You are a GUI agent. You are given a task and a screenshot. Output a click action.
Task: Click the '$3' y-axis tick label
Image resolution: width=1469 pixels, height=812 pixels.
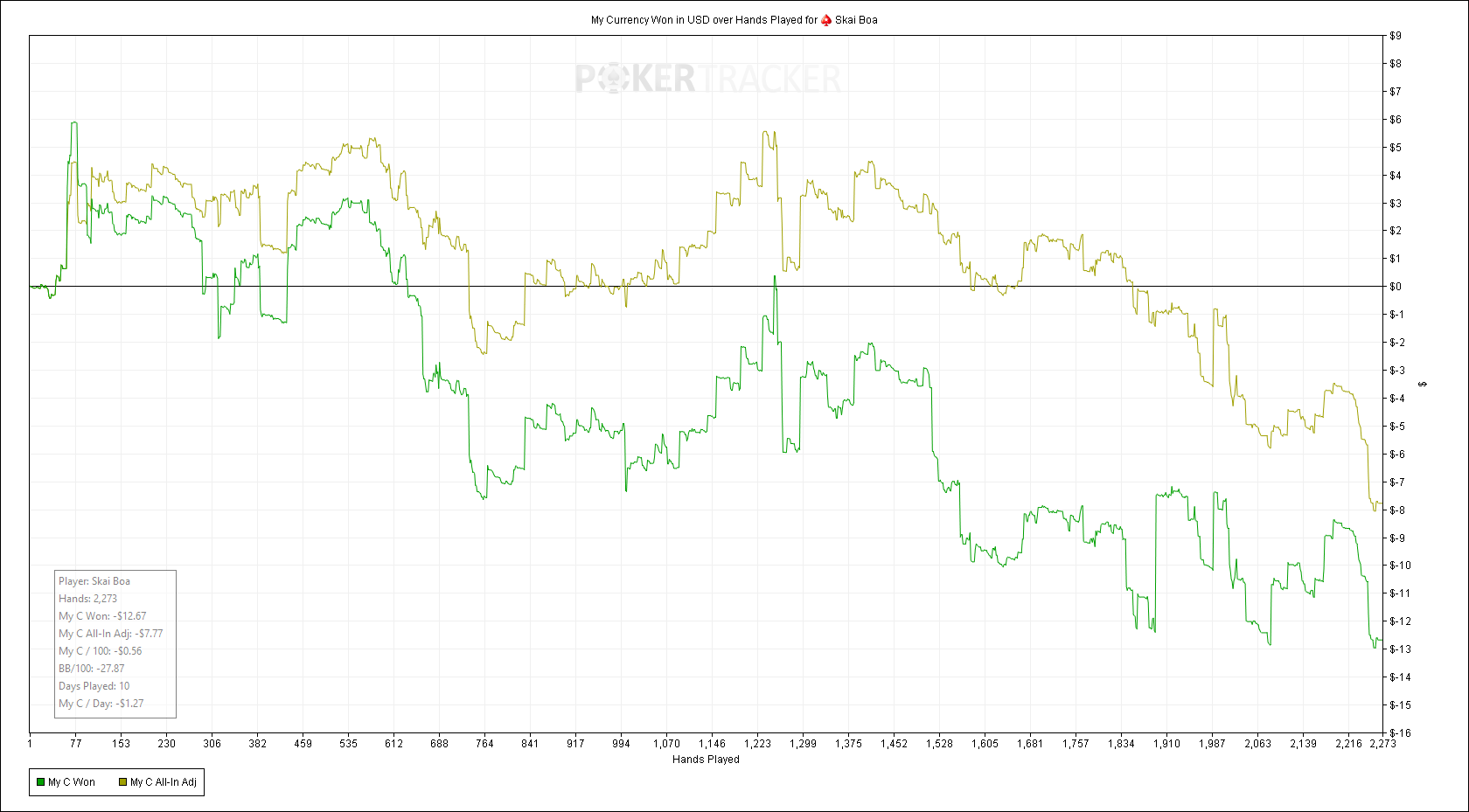tap(1396, 204)
